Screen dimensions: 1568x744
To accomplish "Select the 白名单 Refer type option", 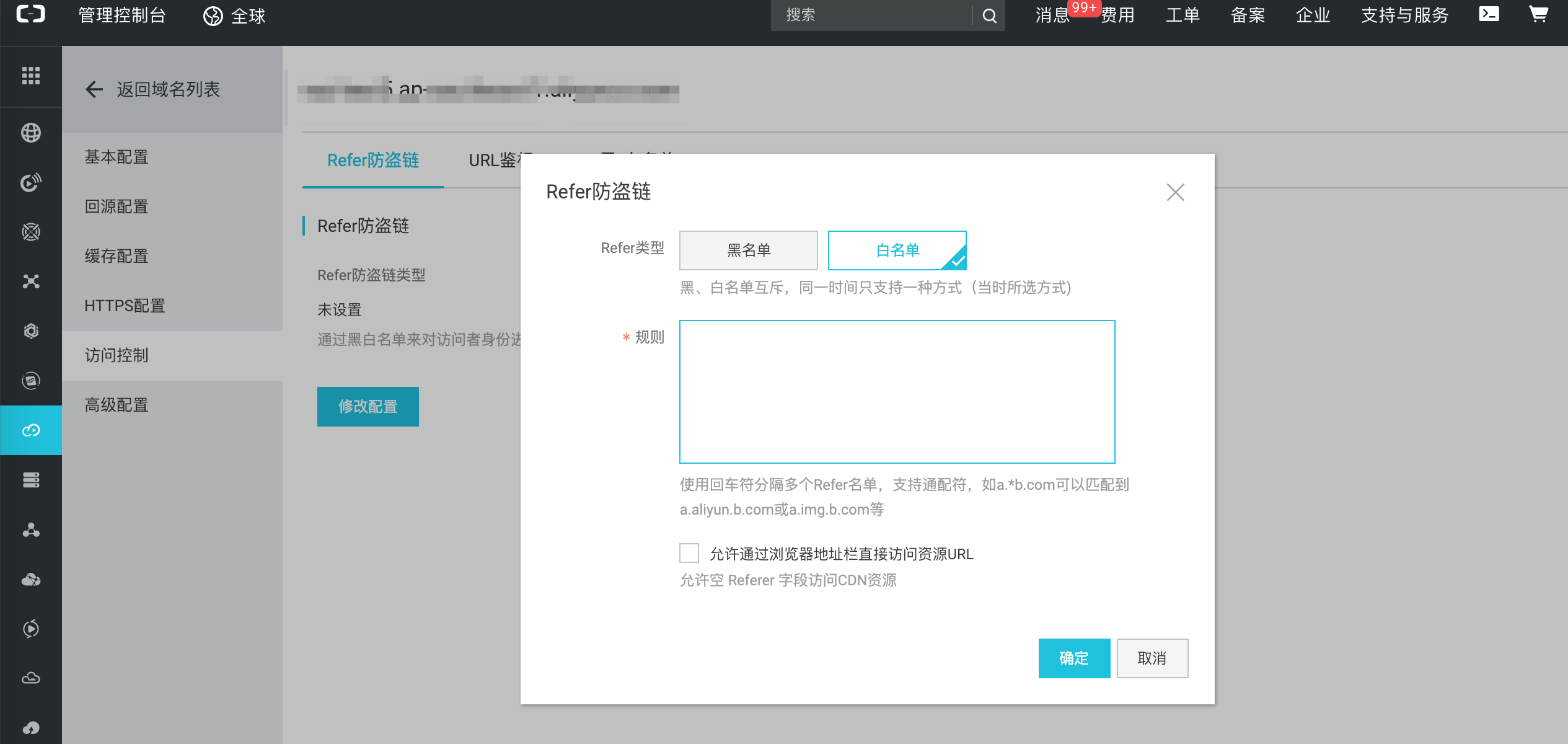I will point(897,250).
